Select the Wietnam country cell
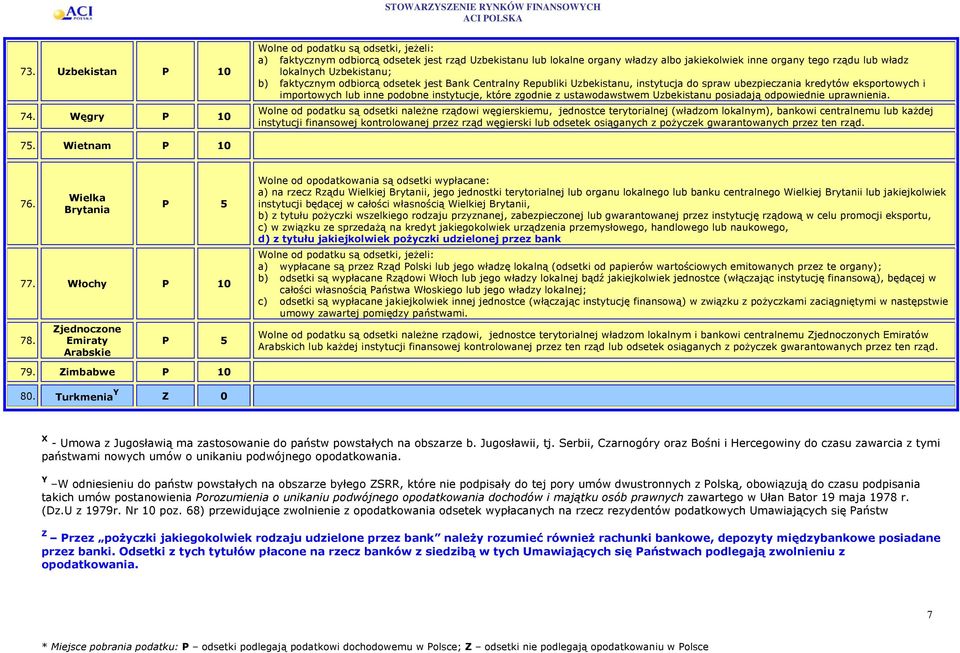The image size is (960, 653). pyautogui.click(x=87, y=146)
